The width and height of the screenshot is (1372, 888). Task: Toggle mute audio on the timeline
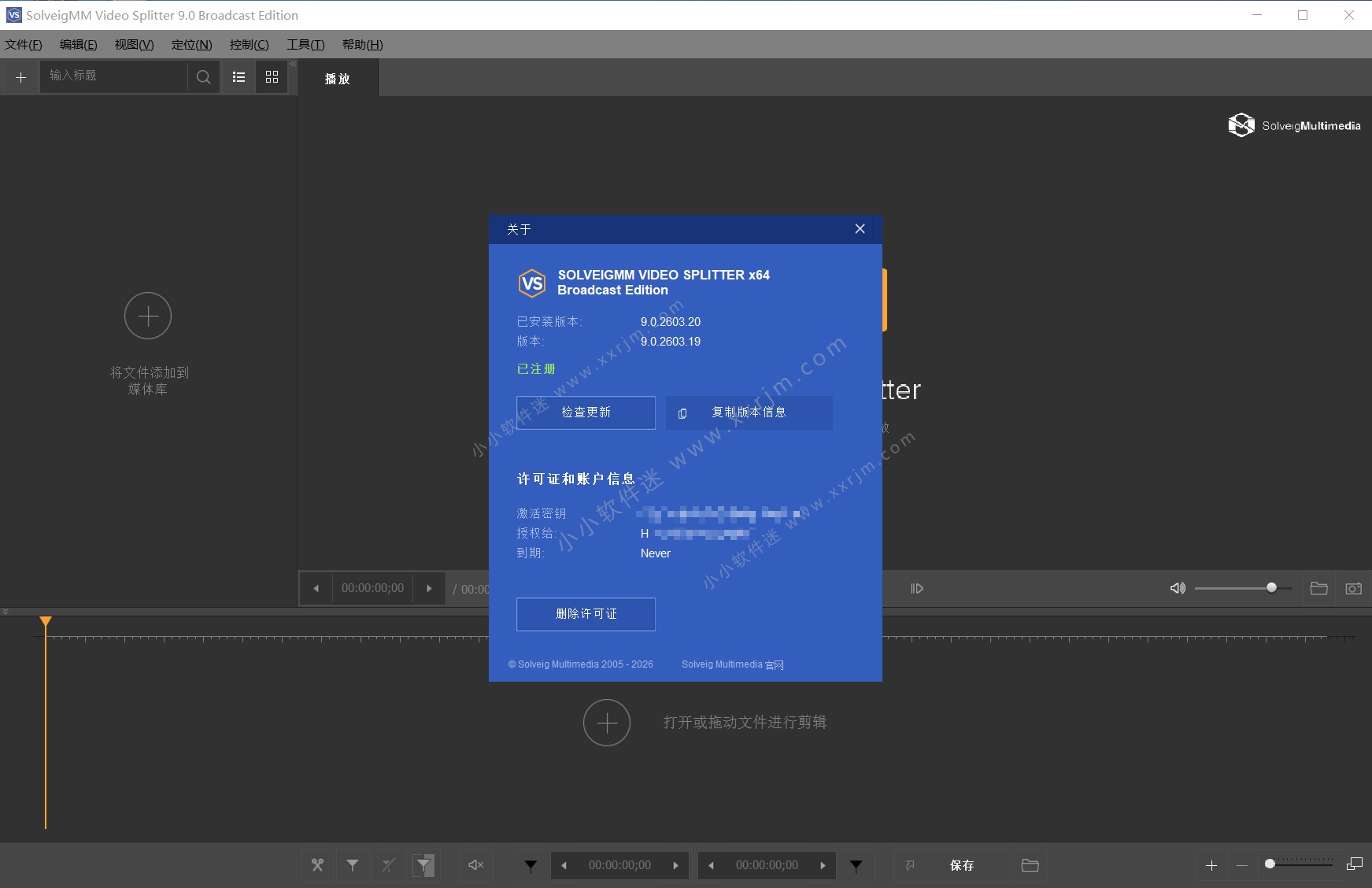pos(475,864)
